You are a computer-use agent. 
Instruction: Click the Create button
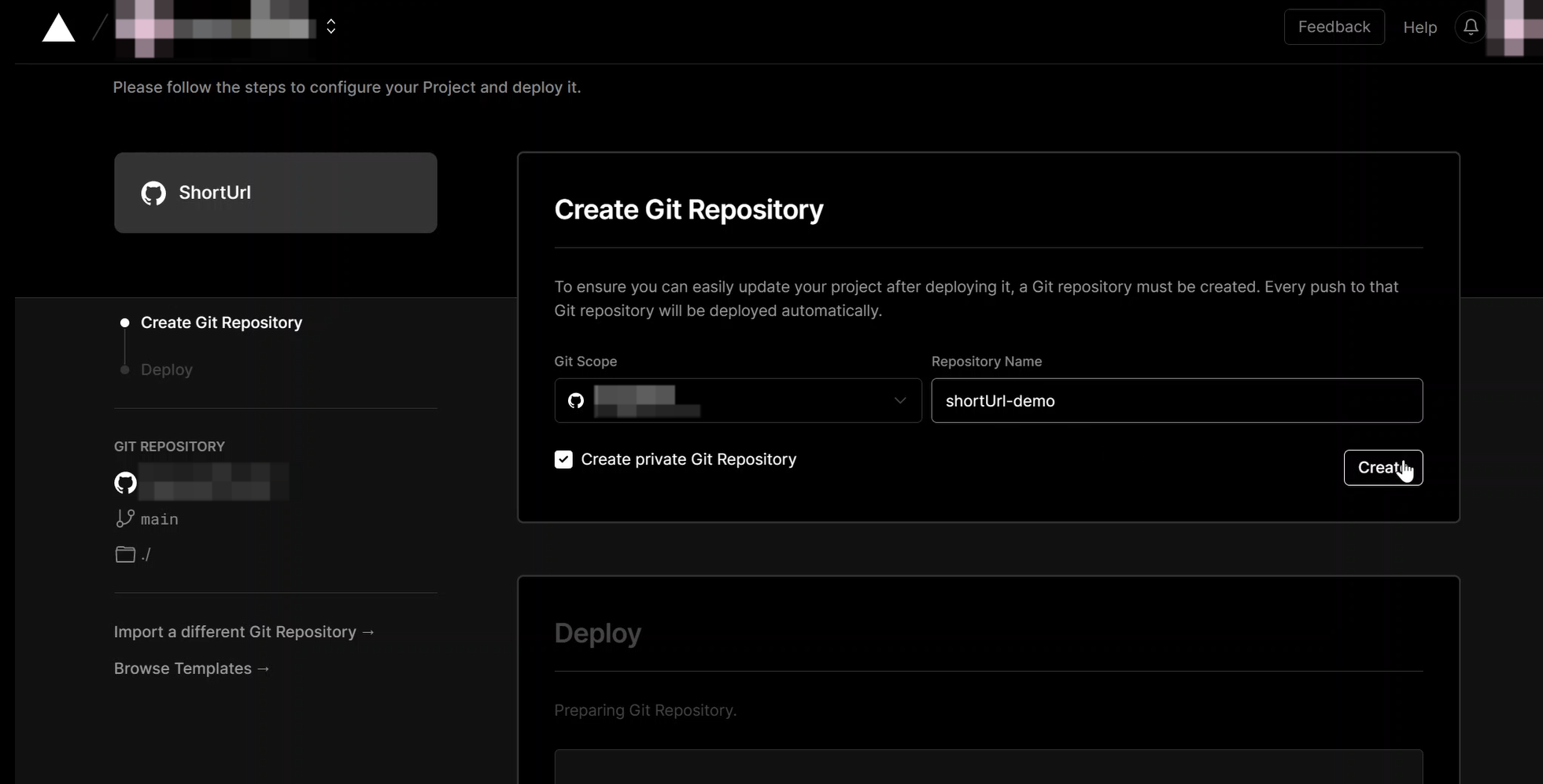[1382, 468]
